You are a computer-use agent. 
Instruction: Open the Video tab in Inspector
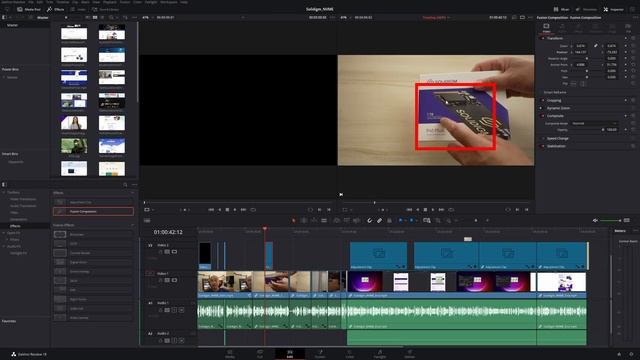click(546, 28)
